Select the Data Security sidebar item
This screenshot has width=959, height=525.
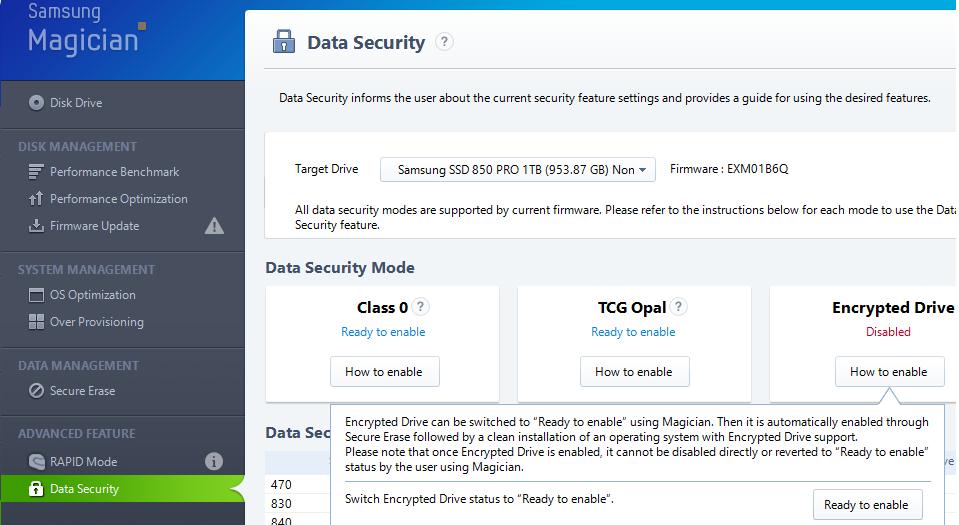(x=84, y=489)
